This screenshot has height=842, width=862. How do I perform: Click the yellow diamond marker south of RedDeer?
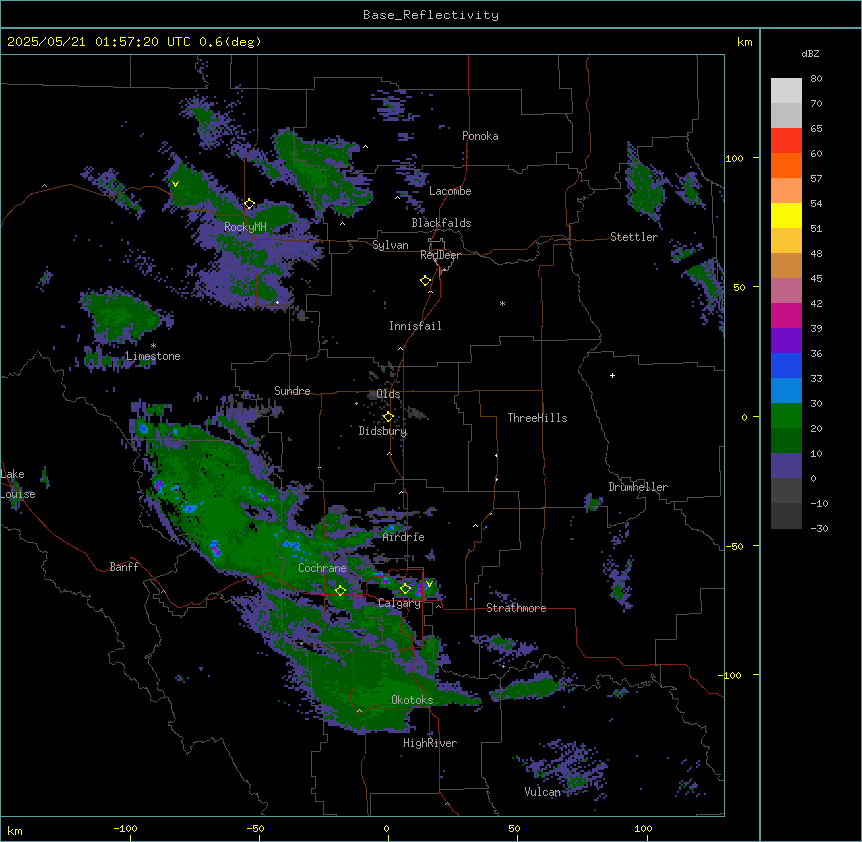(x=426, y=281)
